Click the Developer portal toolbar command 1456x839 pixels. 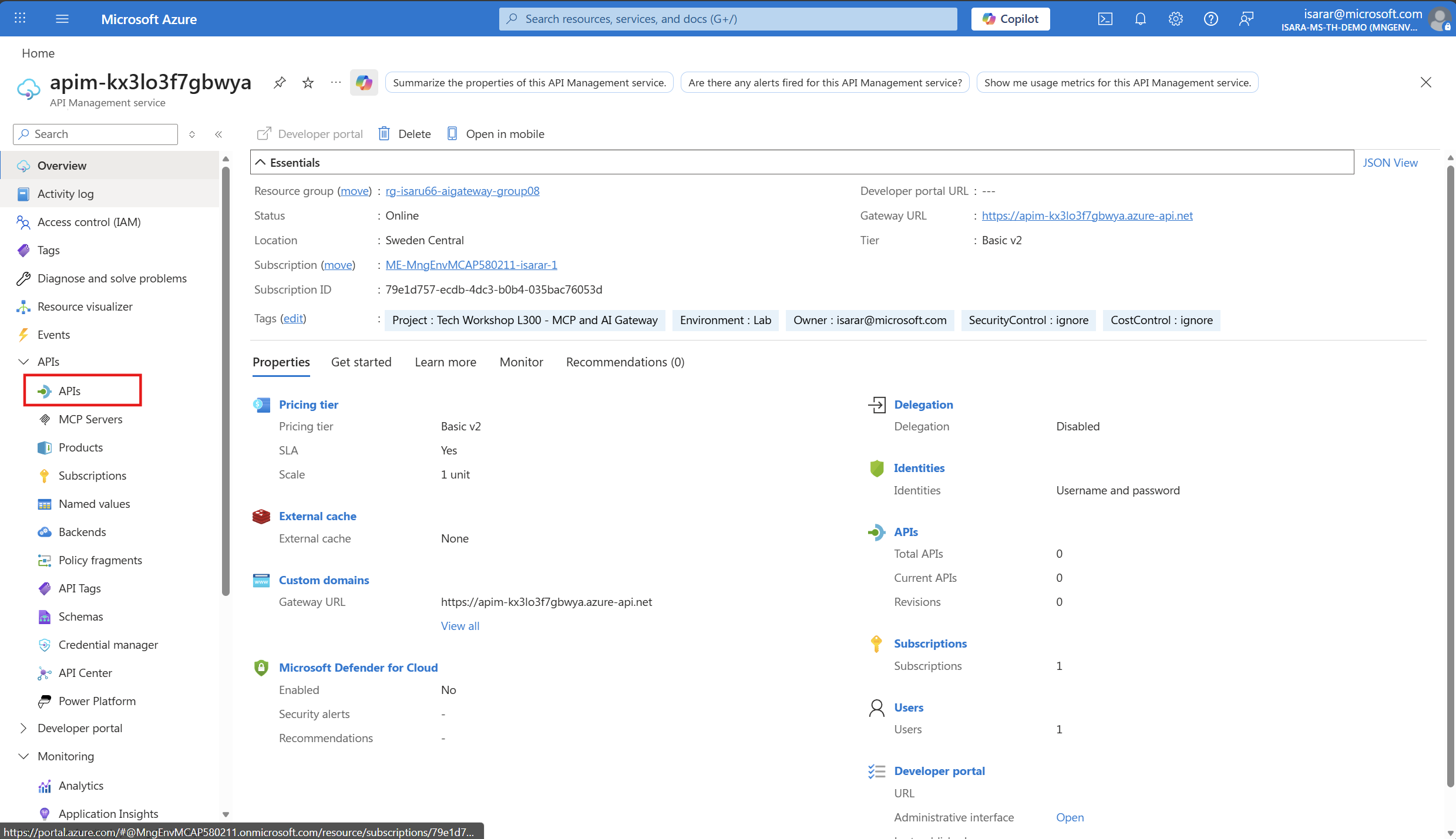310,134
